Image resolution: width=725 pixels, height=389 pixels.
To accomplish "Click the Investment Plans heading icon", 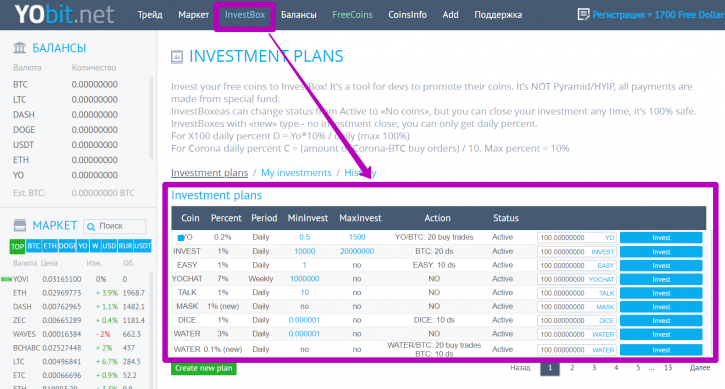I will point(177,56).
